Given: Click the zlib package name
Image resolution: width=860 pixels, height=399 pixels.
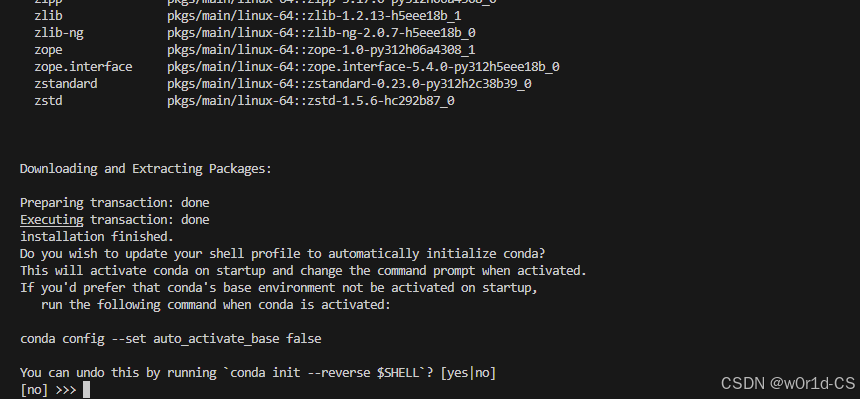Looking at the screenshot, I should [x=48, y=16].
